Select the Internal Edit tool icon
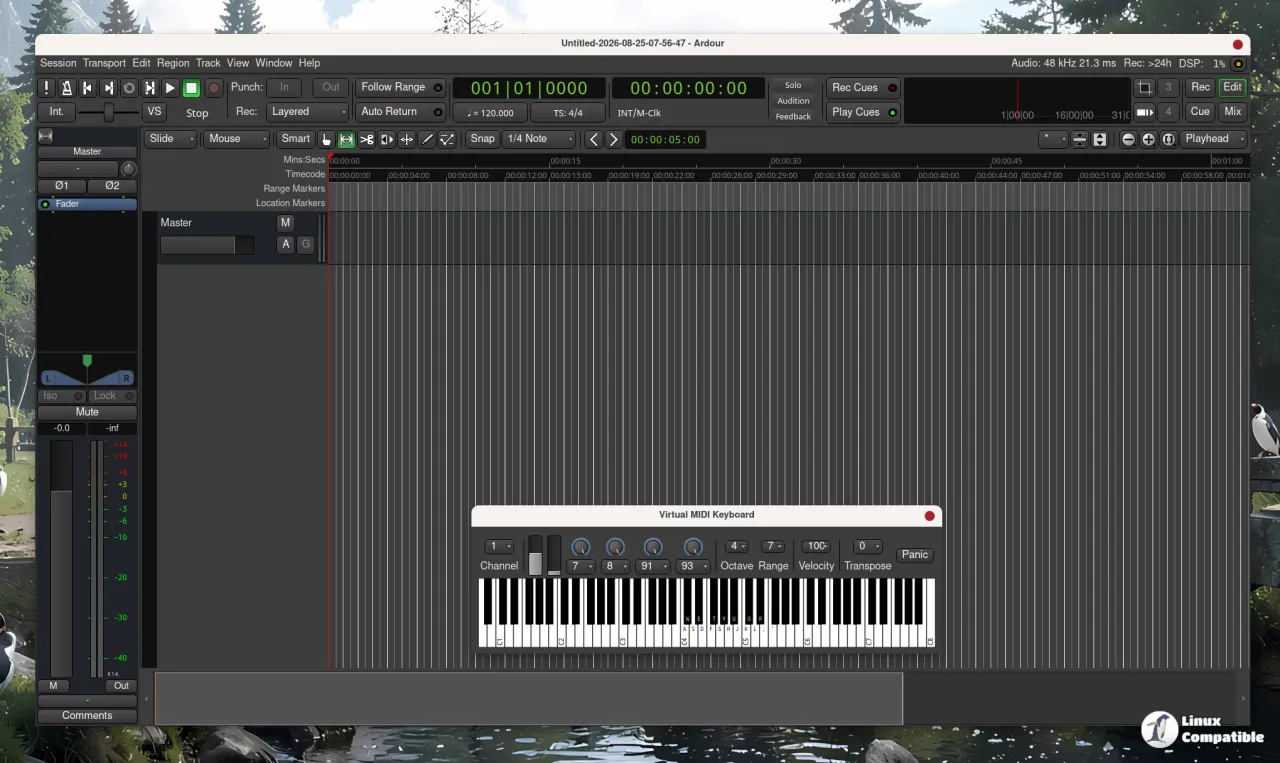This screenshot has height=763, width=1280. pos(447,140)
